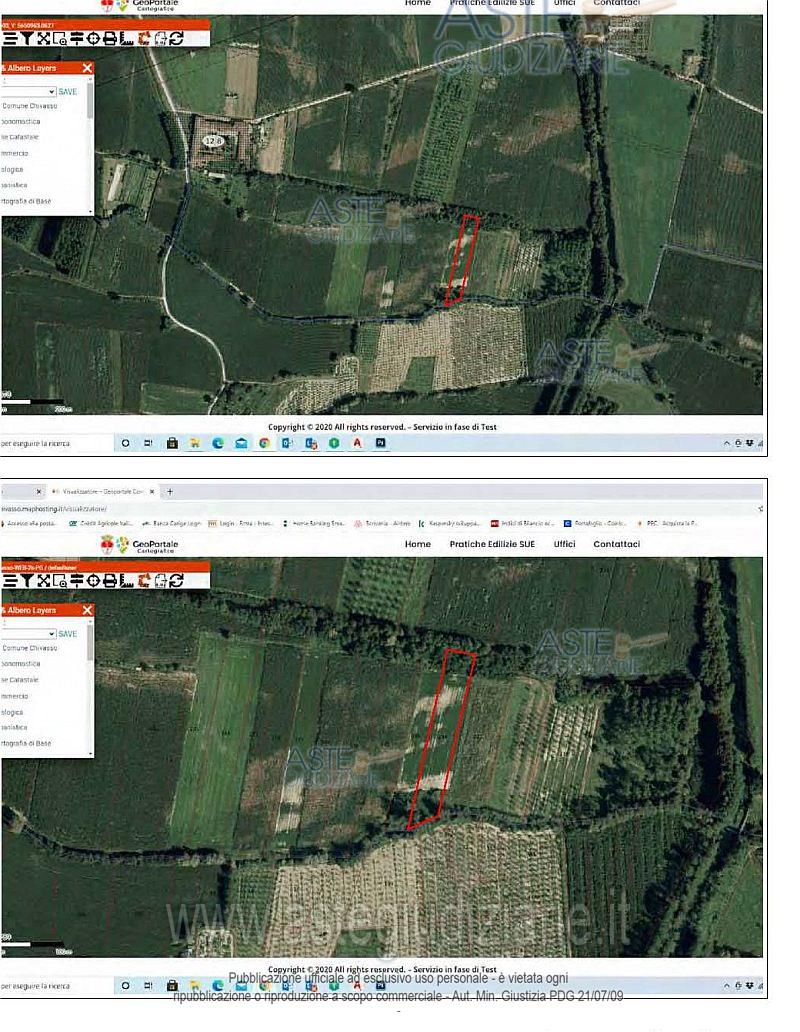
Task: Open hamburger menu in upper screenshot map toolbar
Action: pos(9,39)
